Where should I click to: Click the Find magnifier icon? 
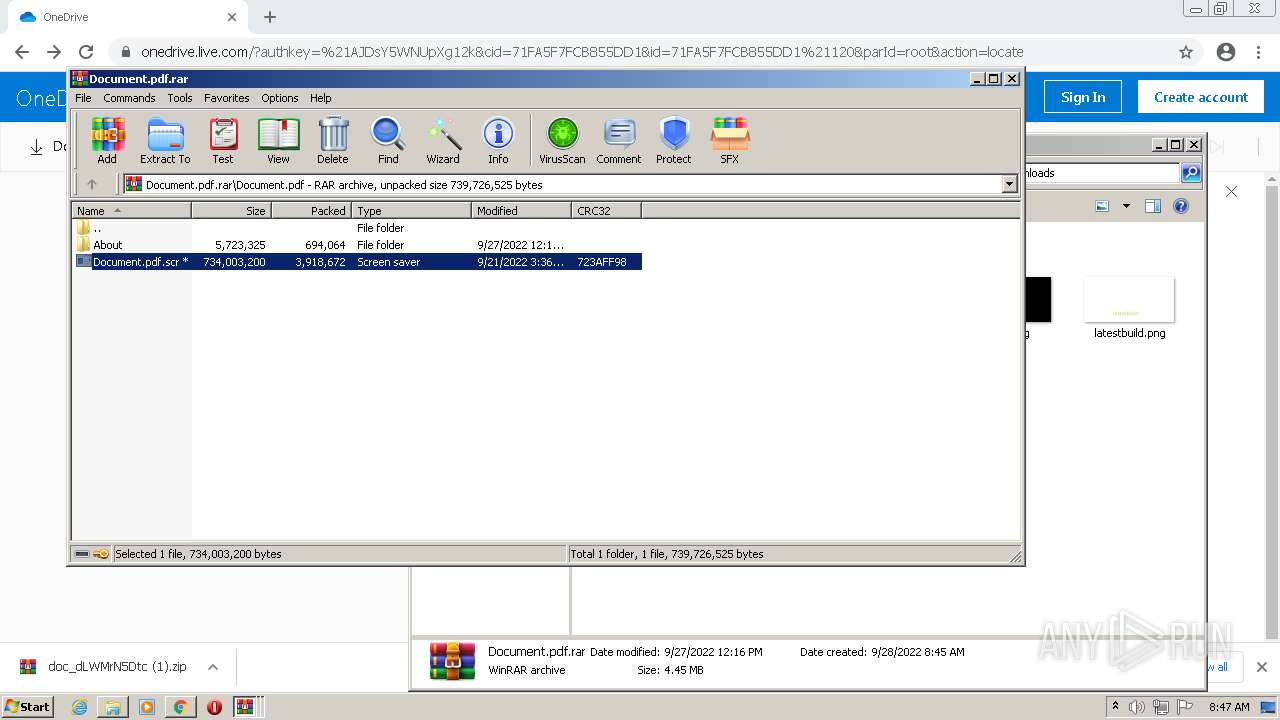click(x=388, y=140)
